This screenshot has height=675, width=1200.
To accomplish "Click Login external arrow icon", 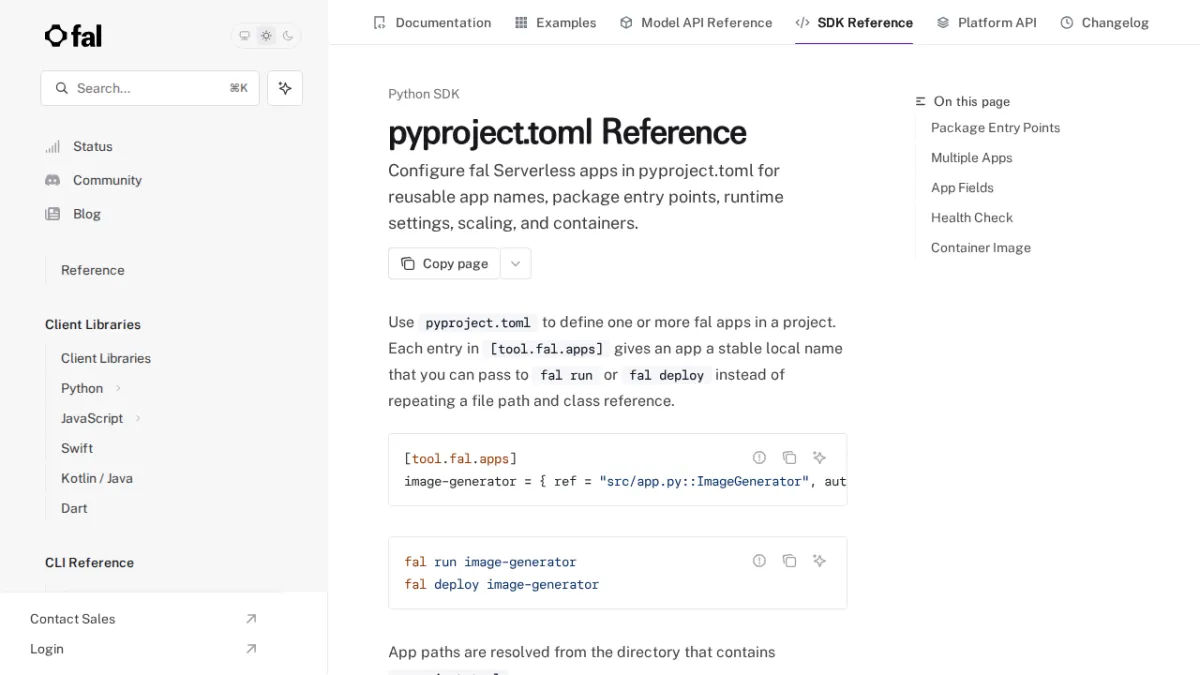I will pos(251,649).
